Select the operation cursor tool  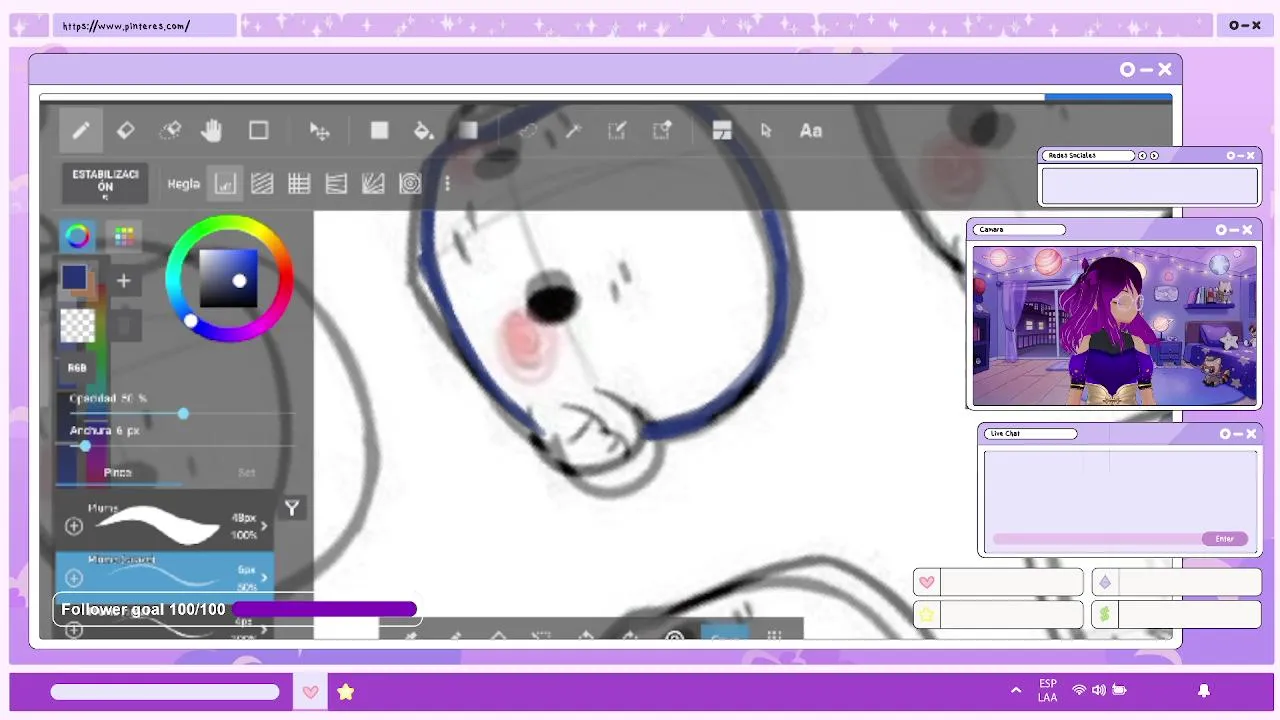[x=766, y=131]
